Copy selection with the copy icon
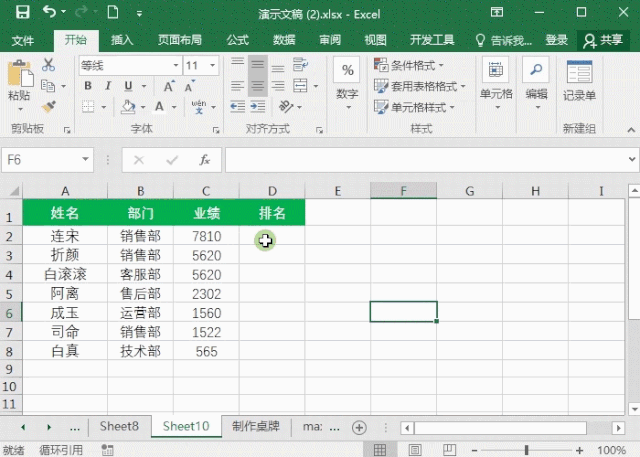 pyautogui.click(x=48, y=86)
